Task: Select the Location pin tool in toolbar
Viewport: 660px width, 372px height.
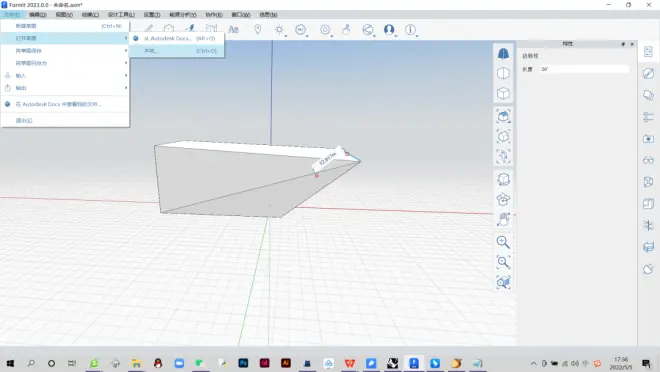Action: 258,29
